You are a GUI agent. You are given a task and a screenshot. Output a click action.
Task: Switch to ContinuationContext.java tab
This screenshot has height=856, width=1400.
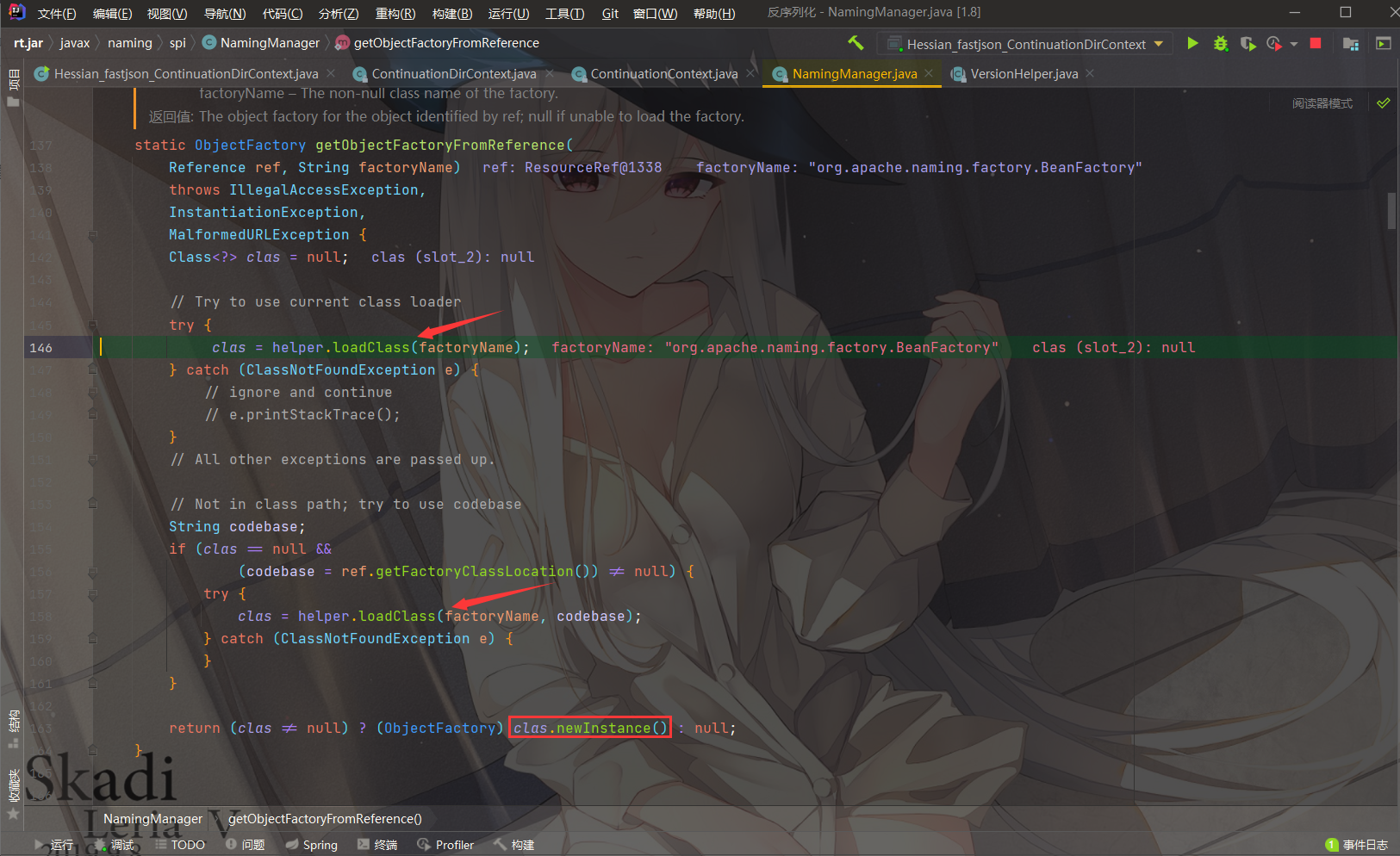pyautogui.click(x=663, y=74)
